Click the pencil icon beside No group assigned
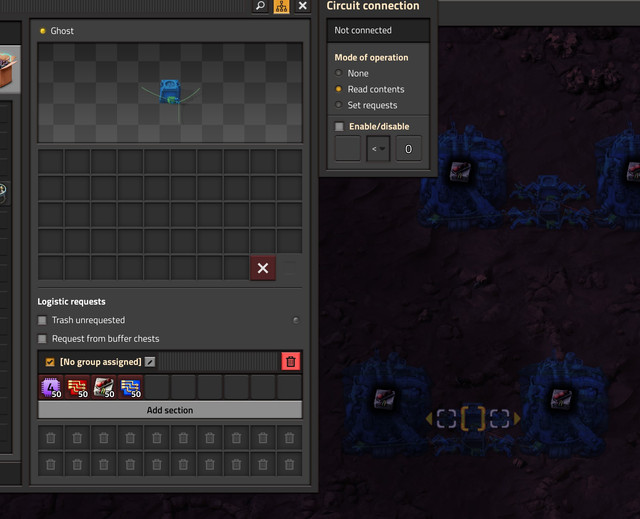Viewport: 640px width, 519px height. tap(150, 362)
